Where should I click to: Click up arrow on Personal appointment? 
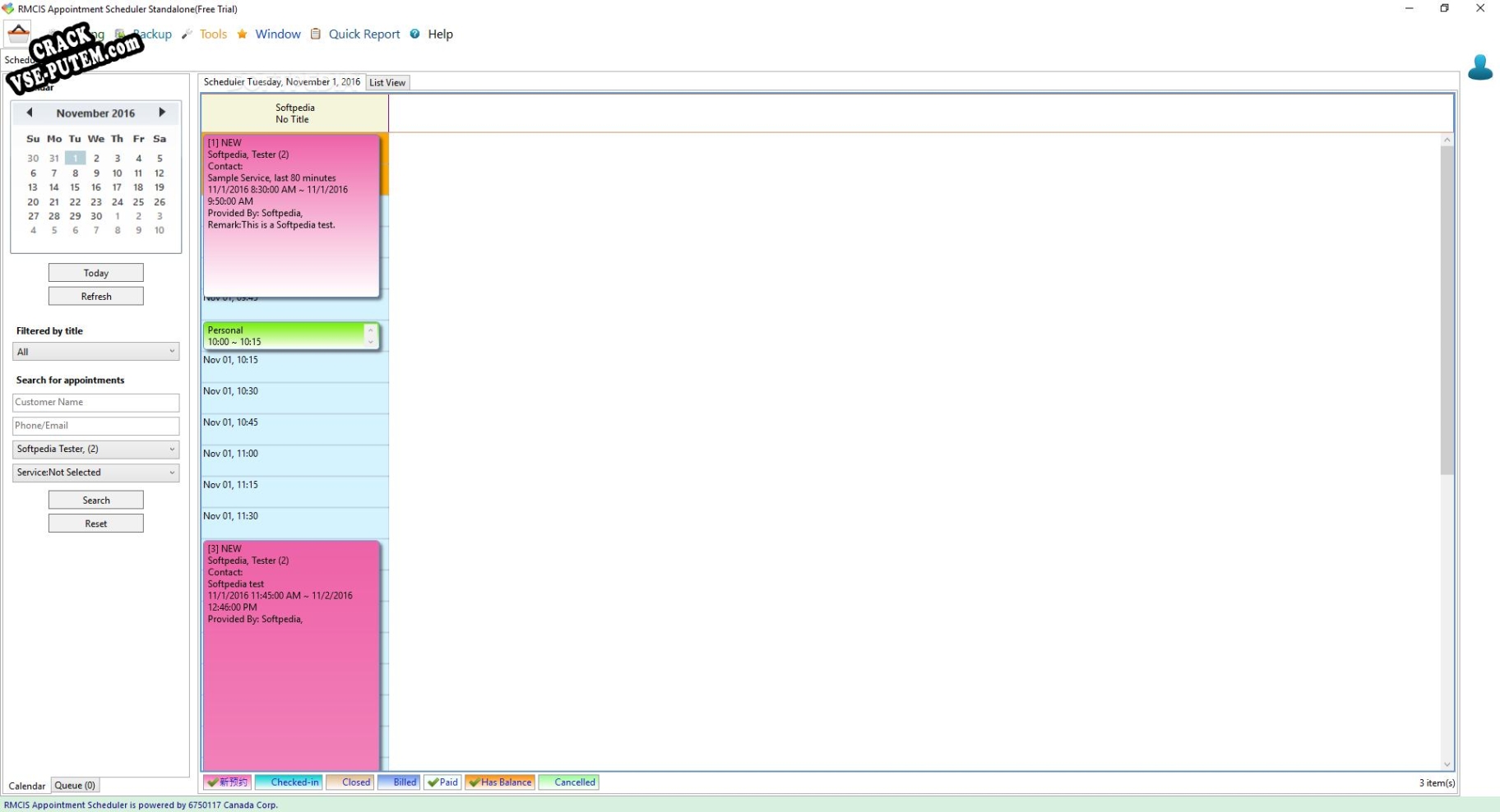[370, 330]
